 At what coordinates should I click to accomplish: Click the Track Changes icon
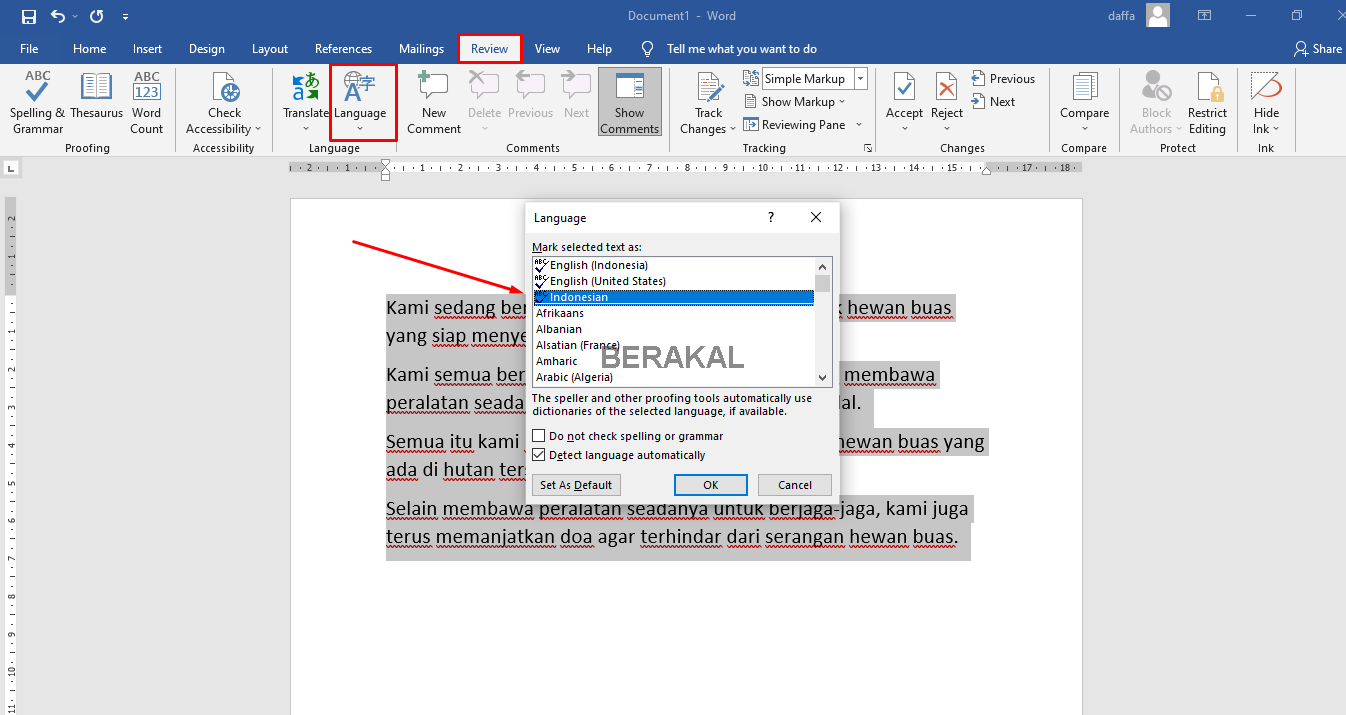(707, 100)
